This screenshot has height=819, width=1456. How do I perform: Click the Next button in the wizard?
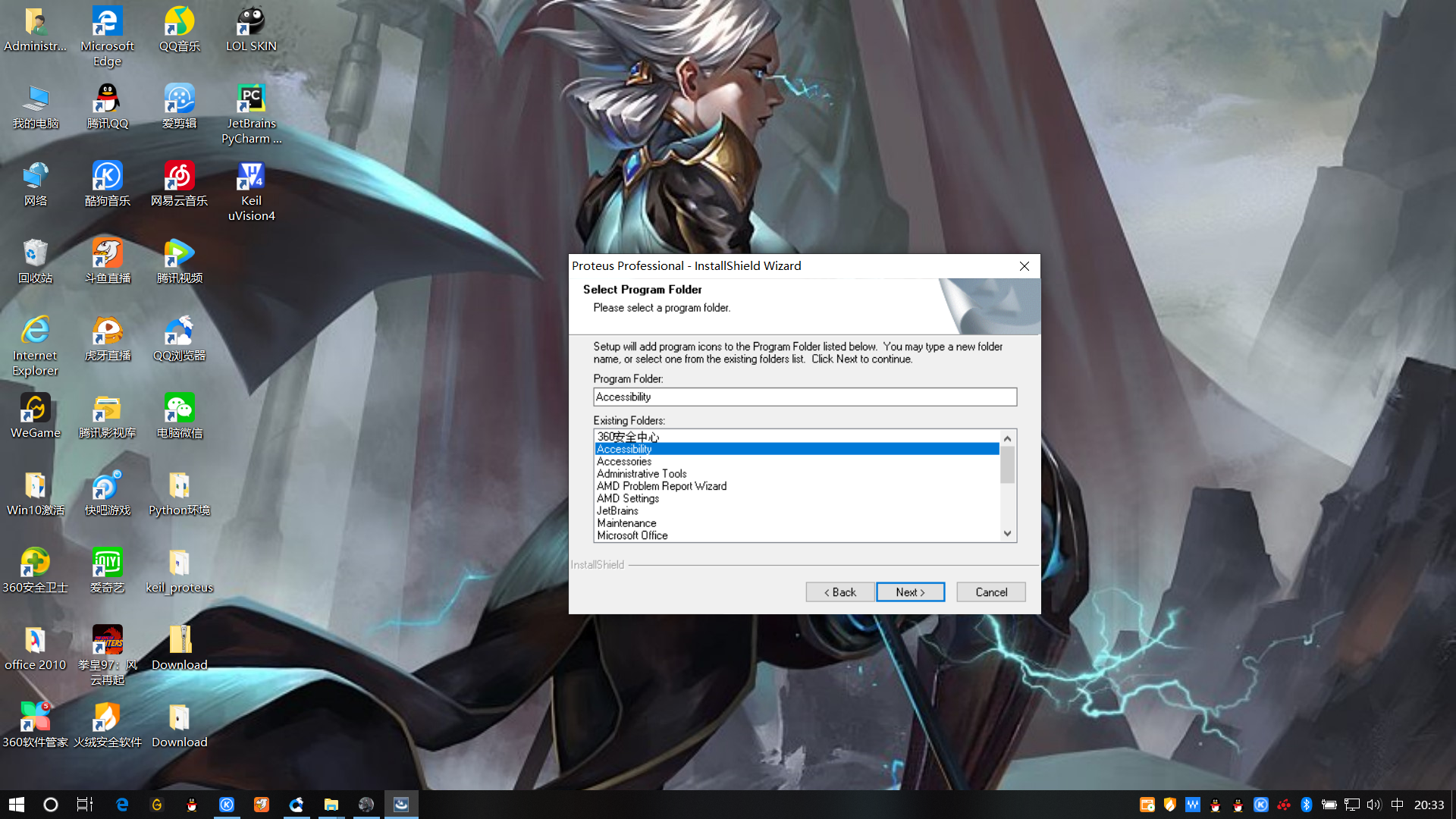910,592
